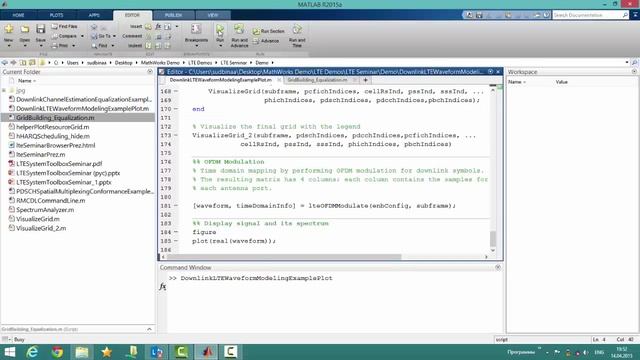The image size is (640, 360).
Task: Click the help question mark icon
Action: (546, 15)
